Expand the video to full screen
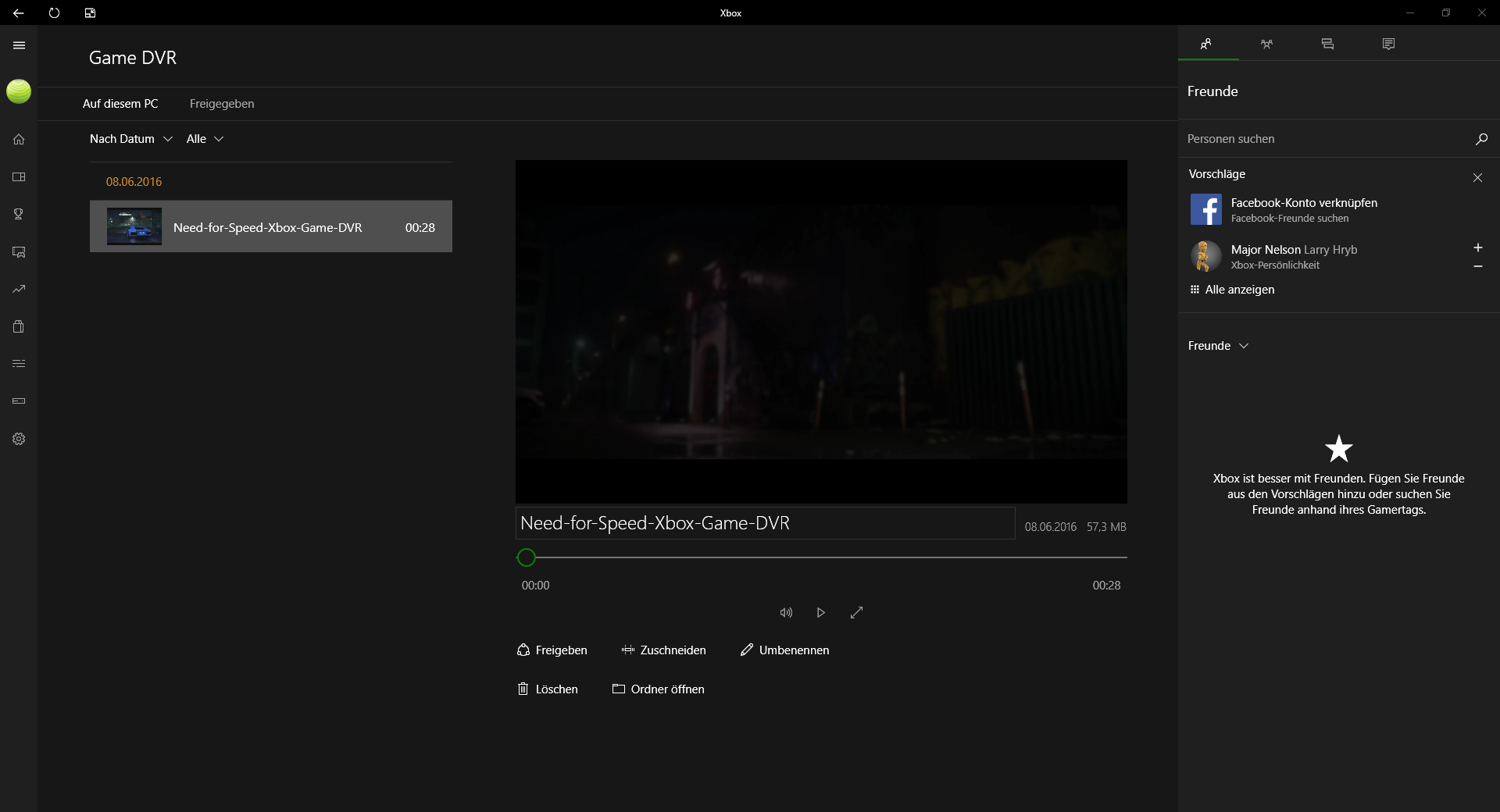 856,613
